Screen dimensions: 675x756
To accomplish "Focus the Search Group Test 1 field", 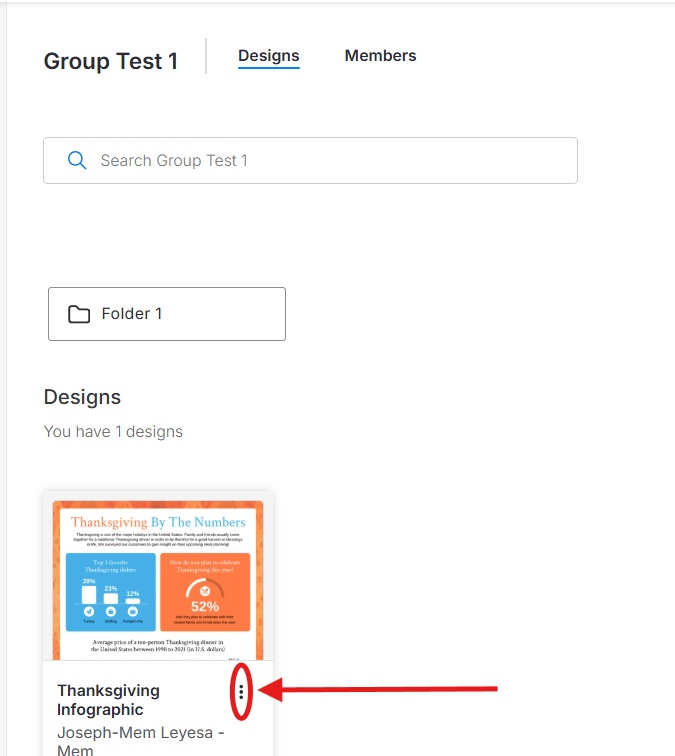I will (330, 160).
